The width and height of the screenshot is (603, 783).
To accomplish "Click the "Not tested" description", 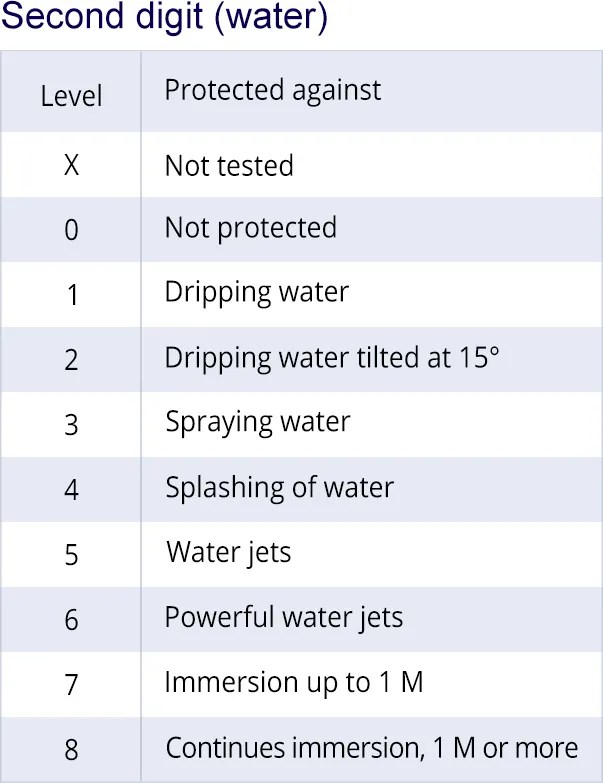I will tap(229, 165).
